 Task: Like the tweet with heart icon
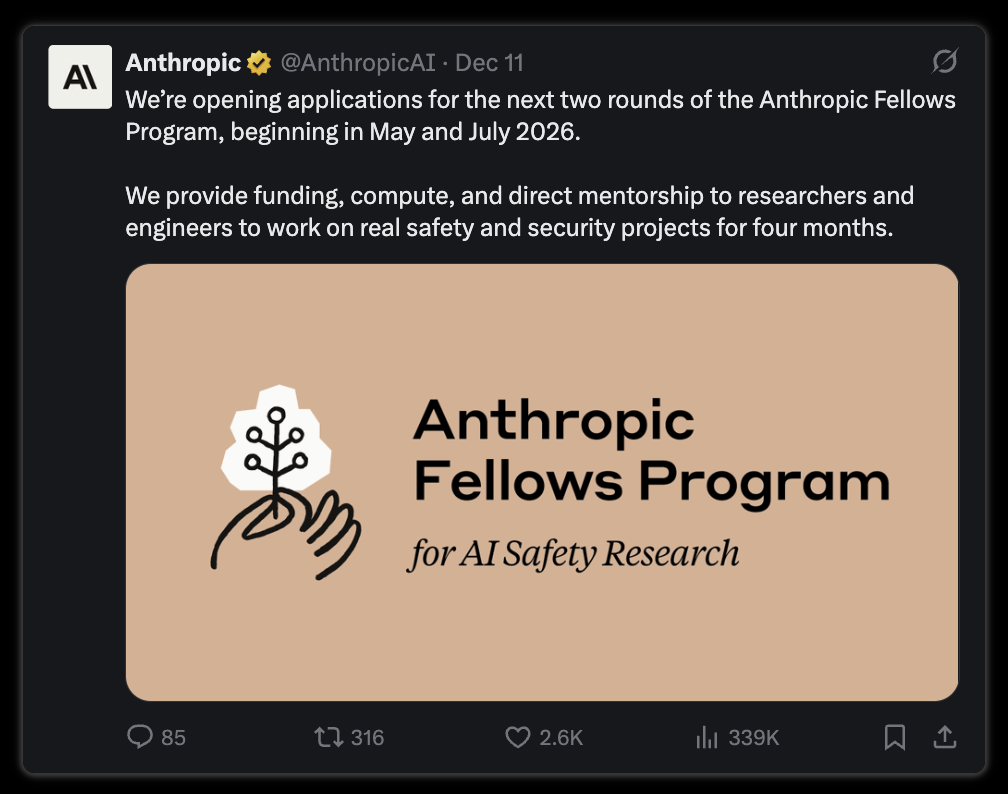click(518, 737)
